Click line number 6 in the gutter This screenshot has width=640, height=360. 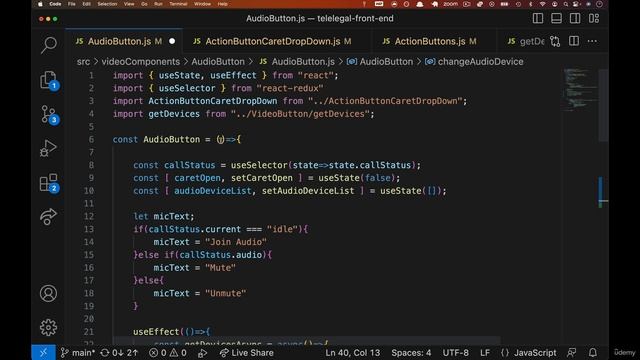point(91,140)
